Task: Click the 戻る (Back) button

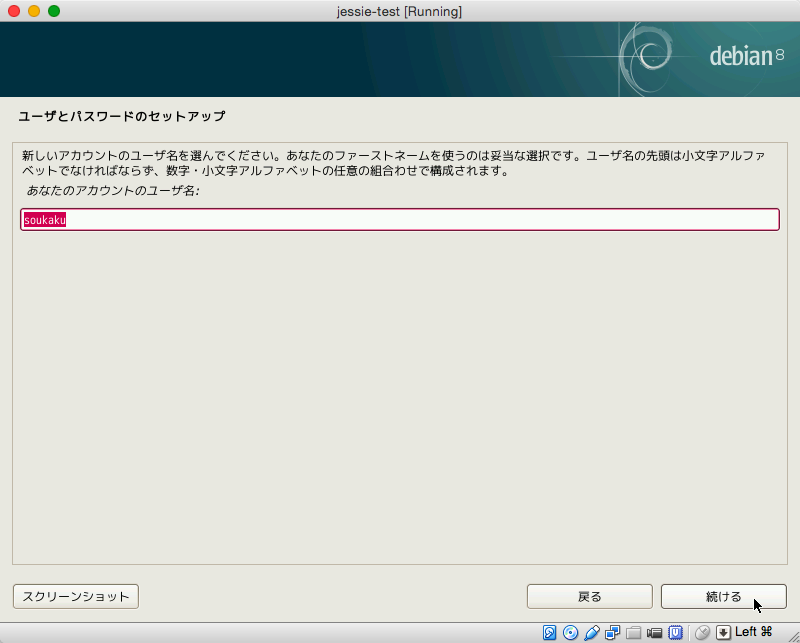Action: pyautogui.click(x=590, y=597)
